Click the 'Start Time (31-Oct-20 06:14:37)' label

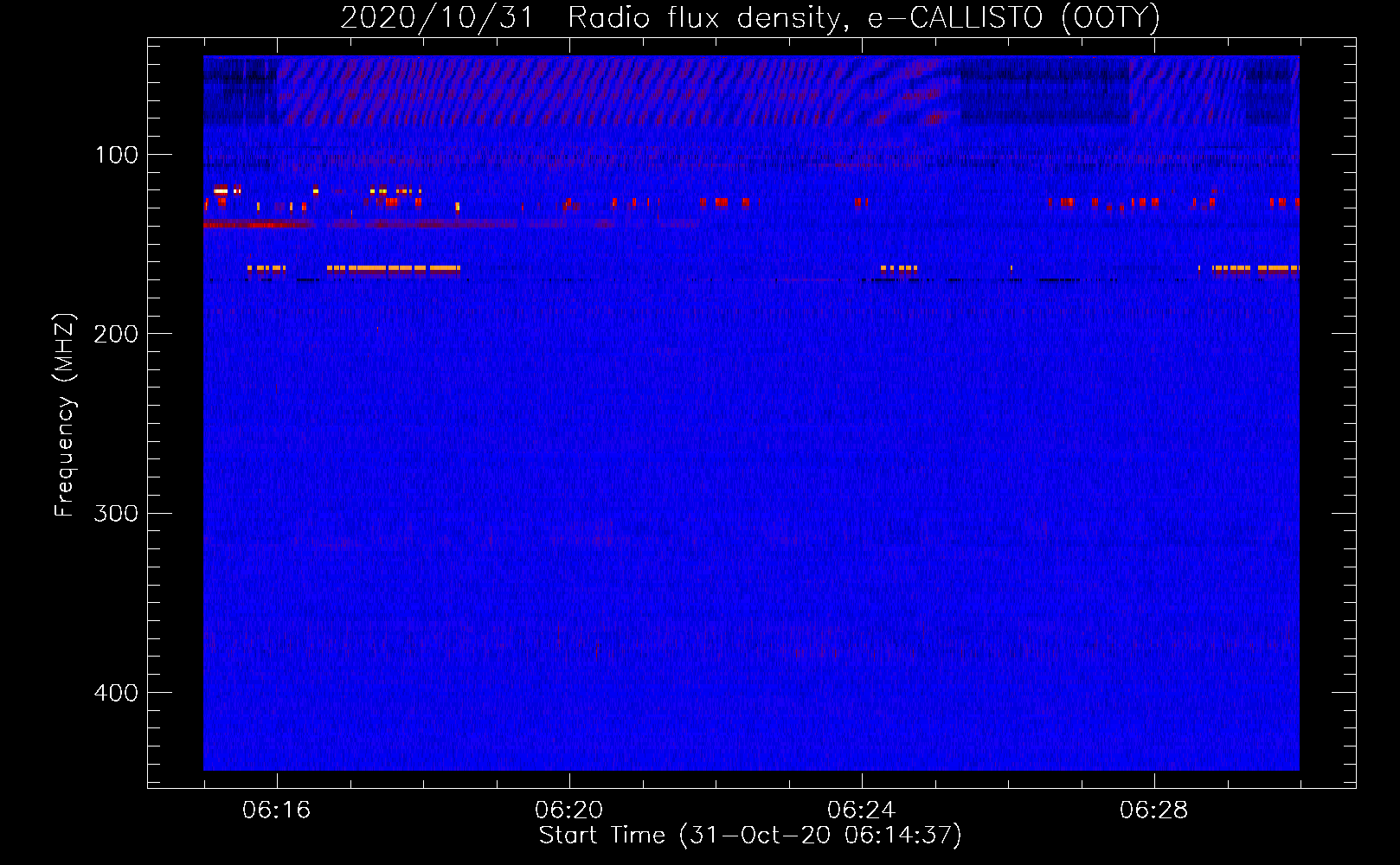click(x=750, y=836)
